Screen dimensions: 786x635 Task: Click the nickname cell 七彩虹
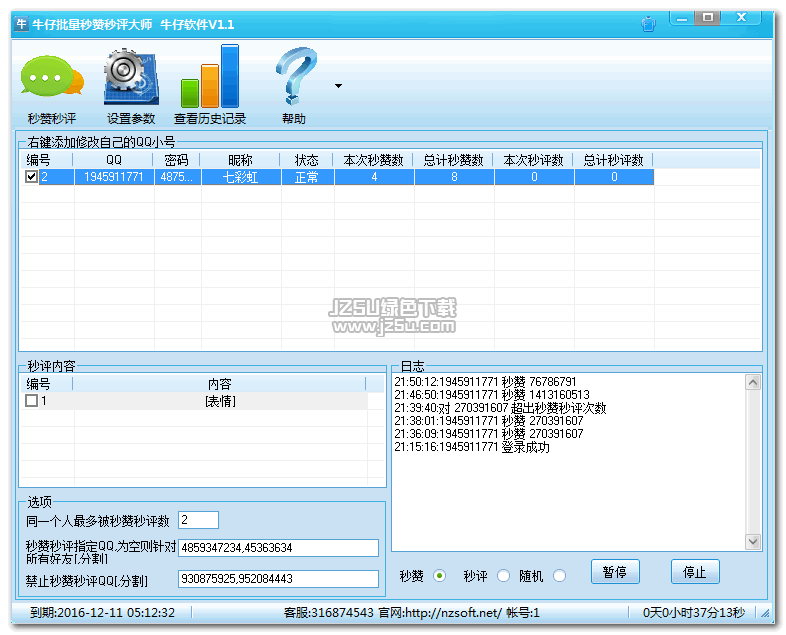pos(241,177)
